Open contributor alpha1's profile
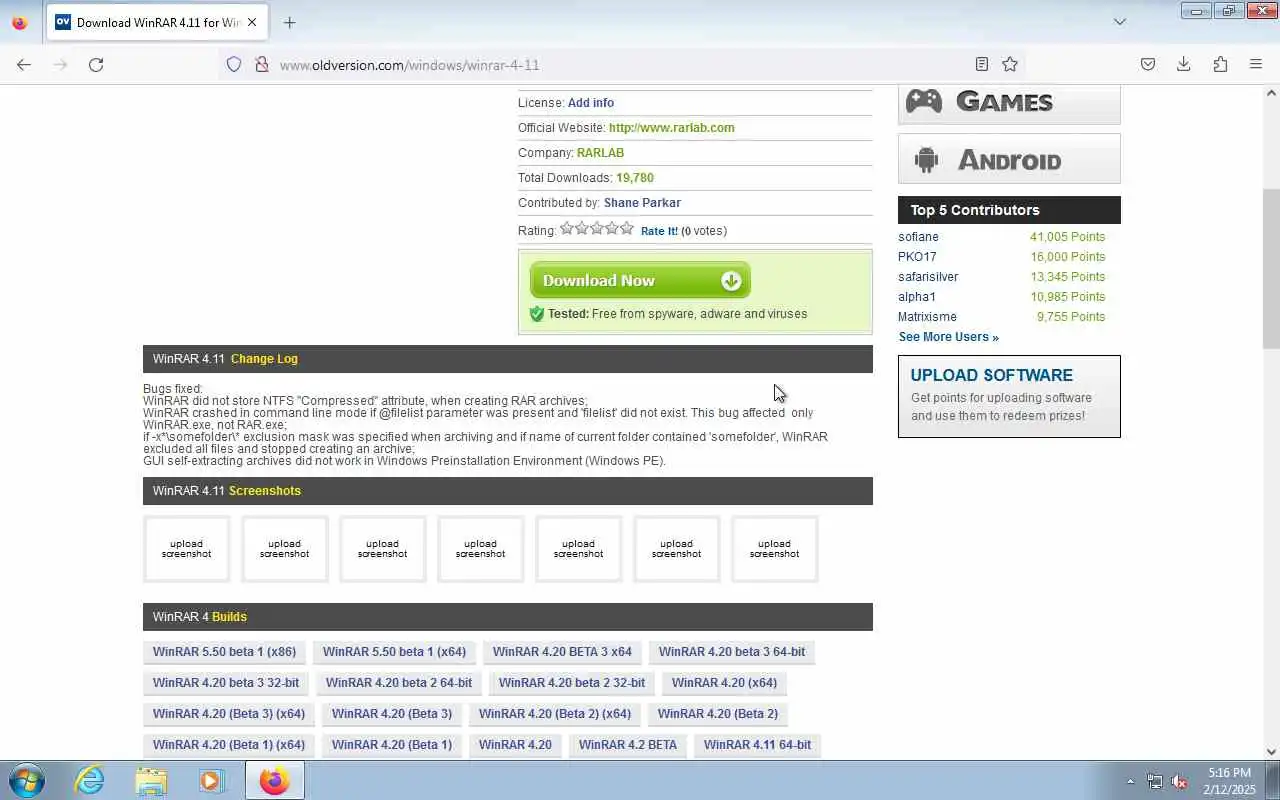This screenshot has width=1280, height=800. coord(917,297)
